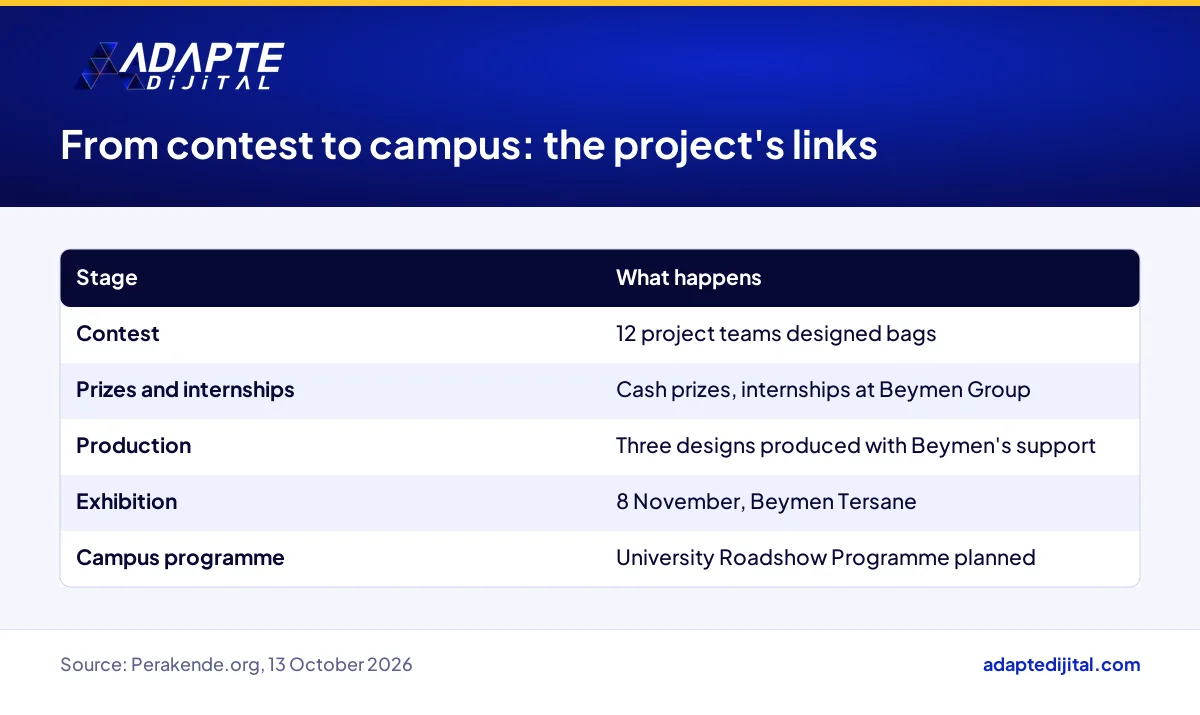Click '8 November, Beymen Tersane' cell

click(766, 502)
